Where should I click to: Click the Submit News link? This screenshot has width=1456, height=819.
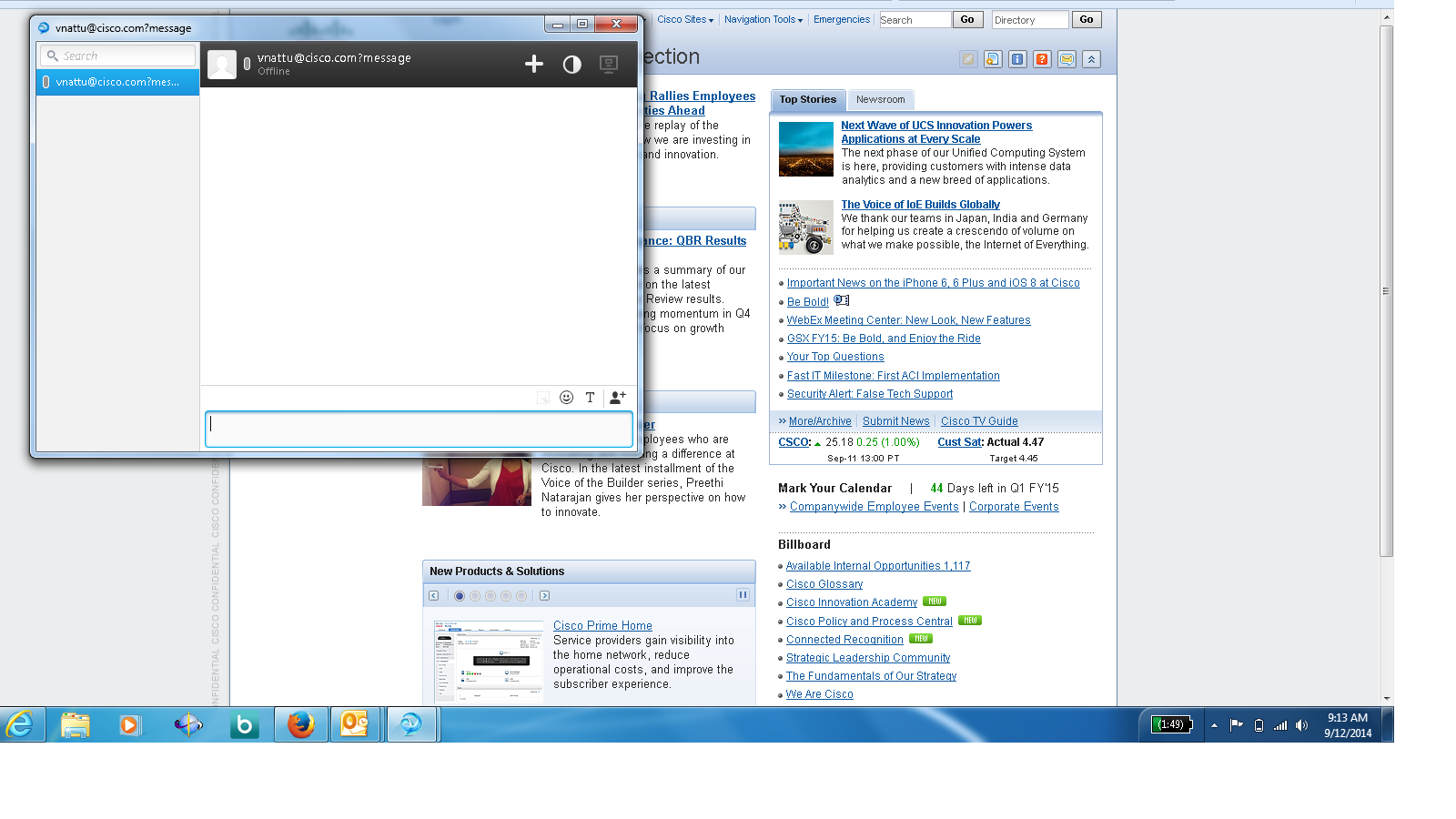click(895, 421)
